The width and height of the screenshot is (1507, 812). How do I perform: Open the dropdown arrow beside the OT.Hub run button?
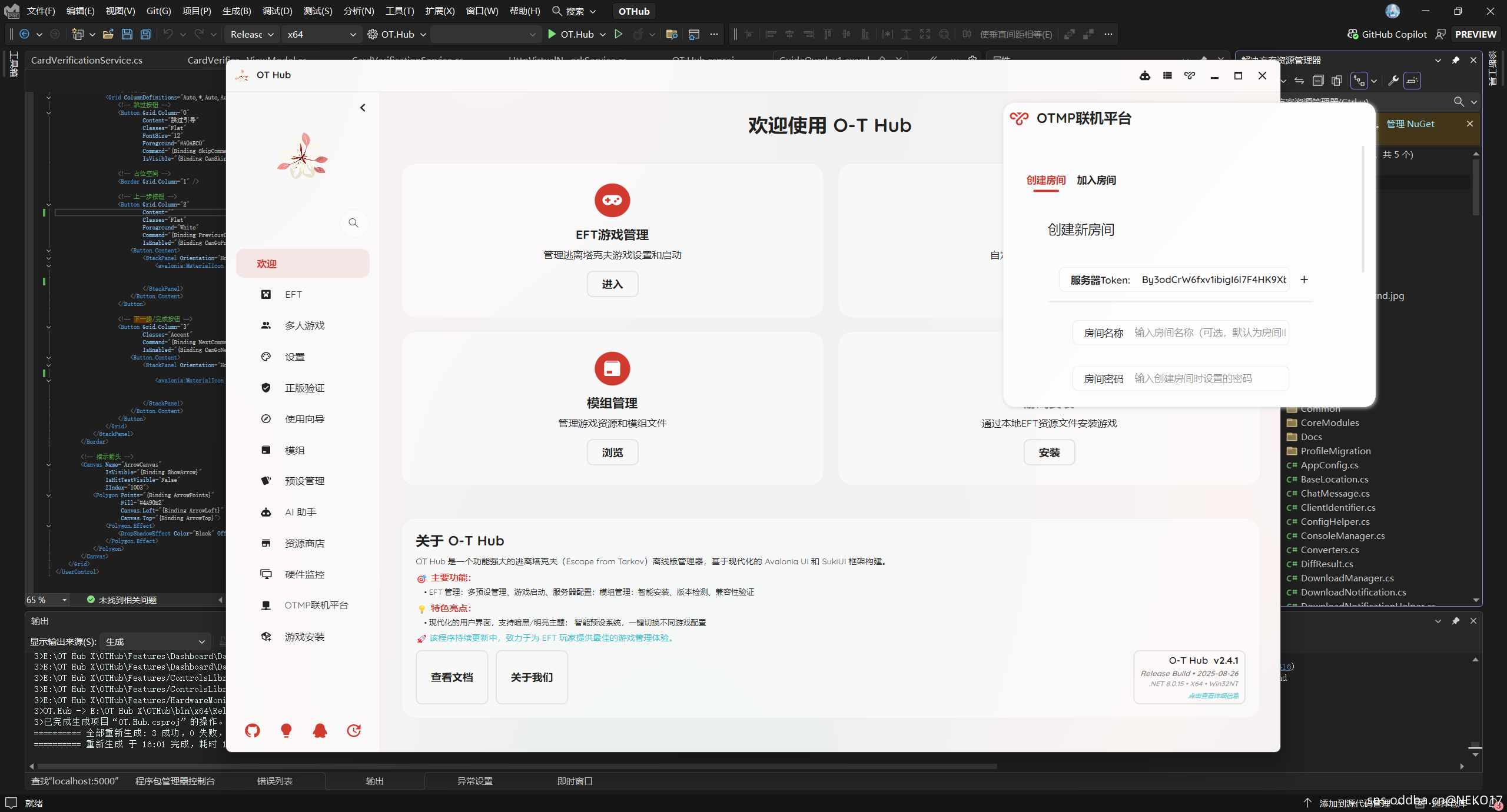click(x=603, y=34)
